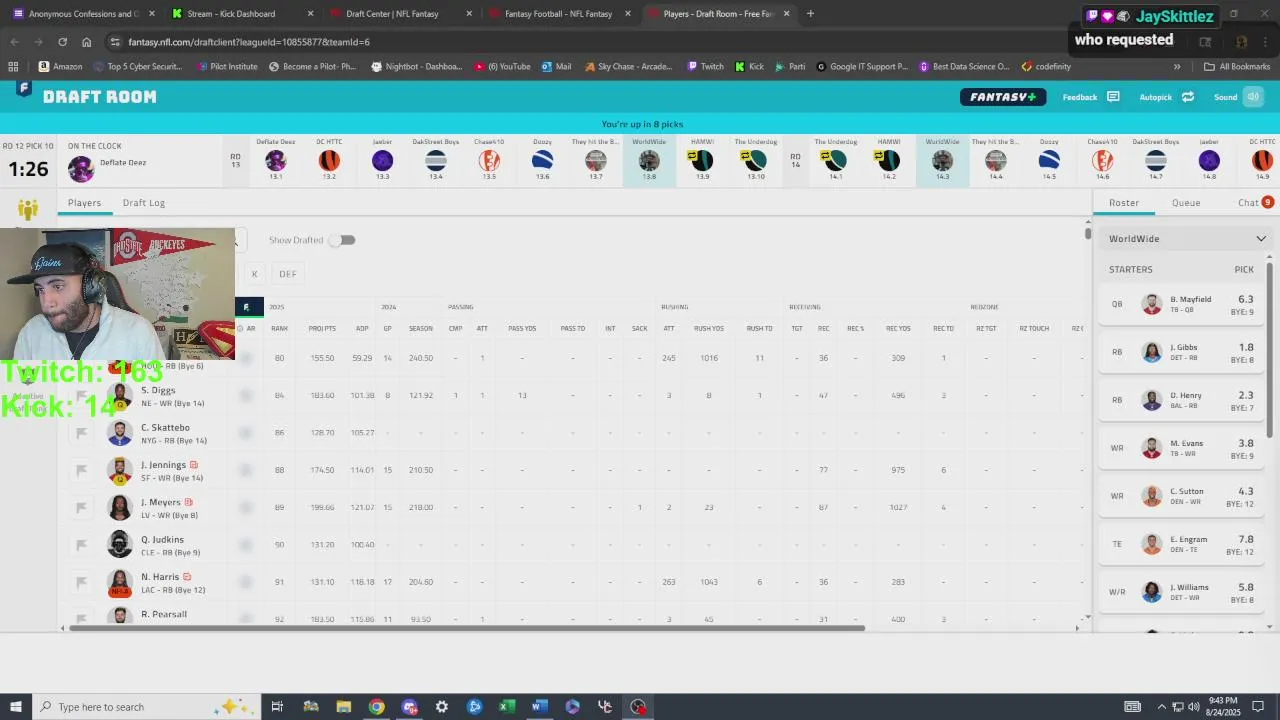Open the Twitch bookmark
Viewport: 1280px width, 720px height.
coord(705,66)
